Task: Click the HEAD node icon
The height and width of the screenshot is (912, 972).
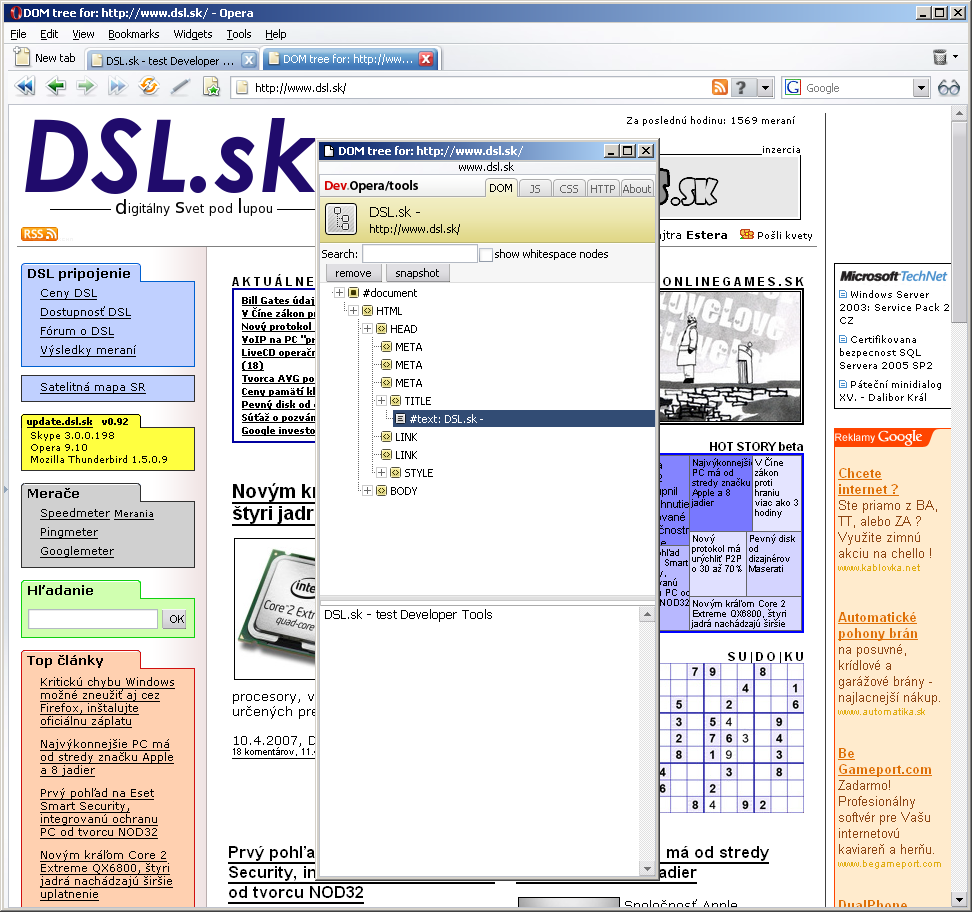Action: pyautogui.click(x=382, y=329)
